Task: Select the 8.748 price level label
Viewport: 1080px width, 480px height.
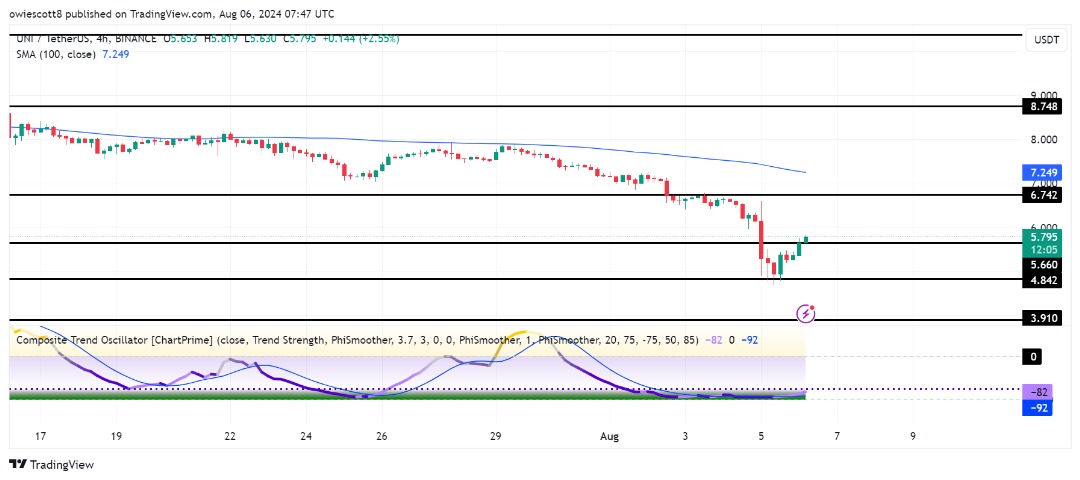Action: tap(1041, 107)
